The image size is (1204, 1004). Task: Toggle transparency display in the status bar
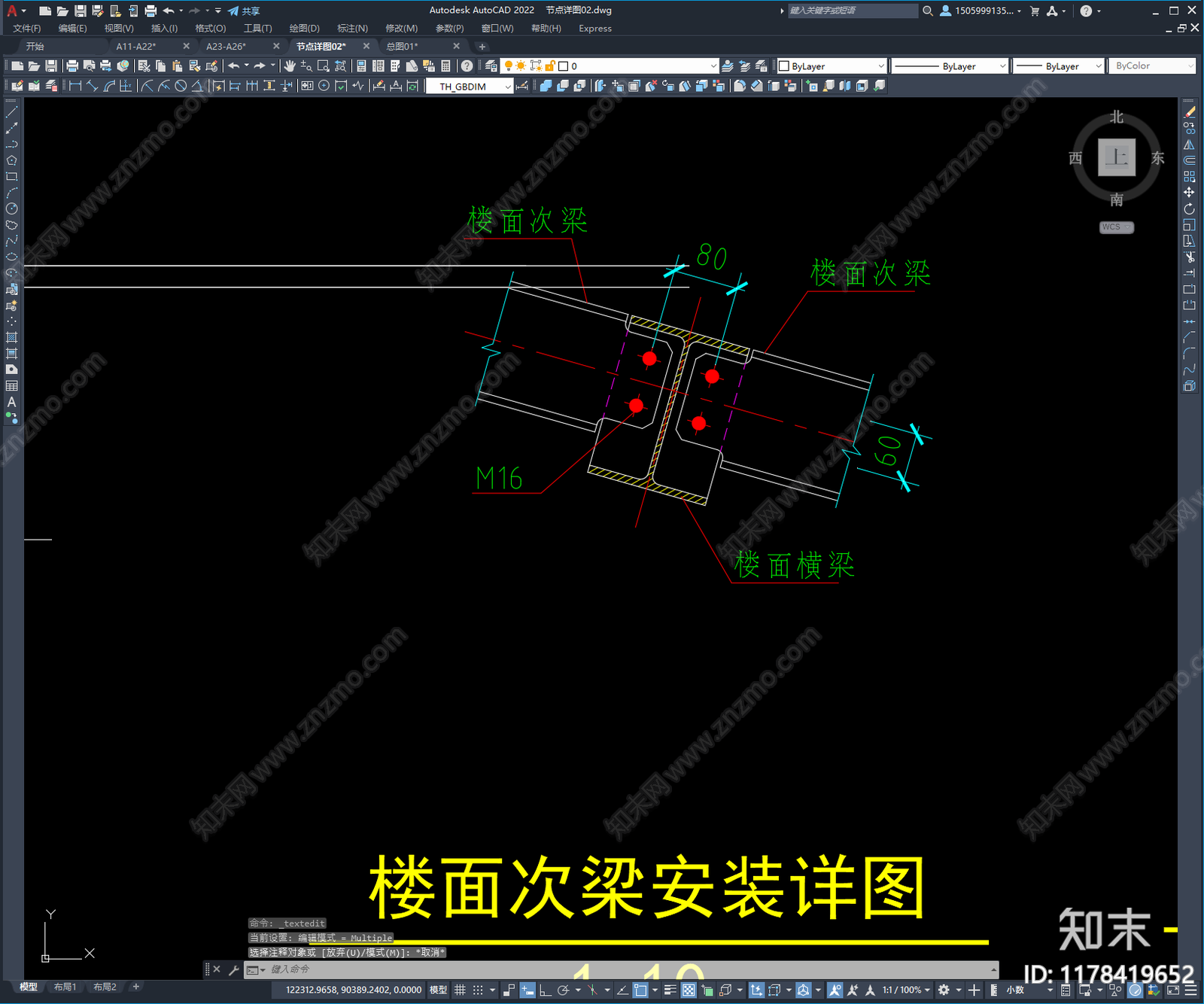[689, 990]
